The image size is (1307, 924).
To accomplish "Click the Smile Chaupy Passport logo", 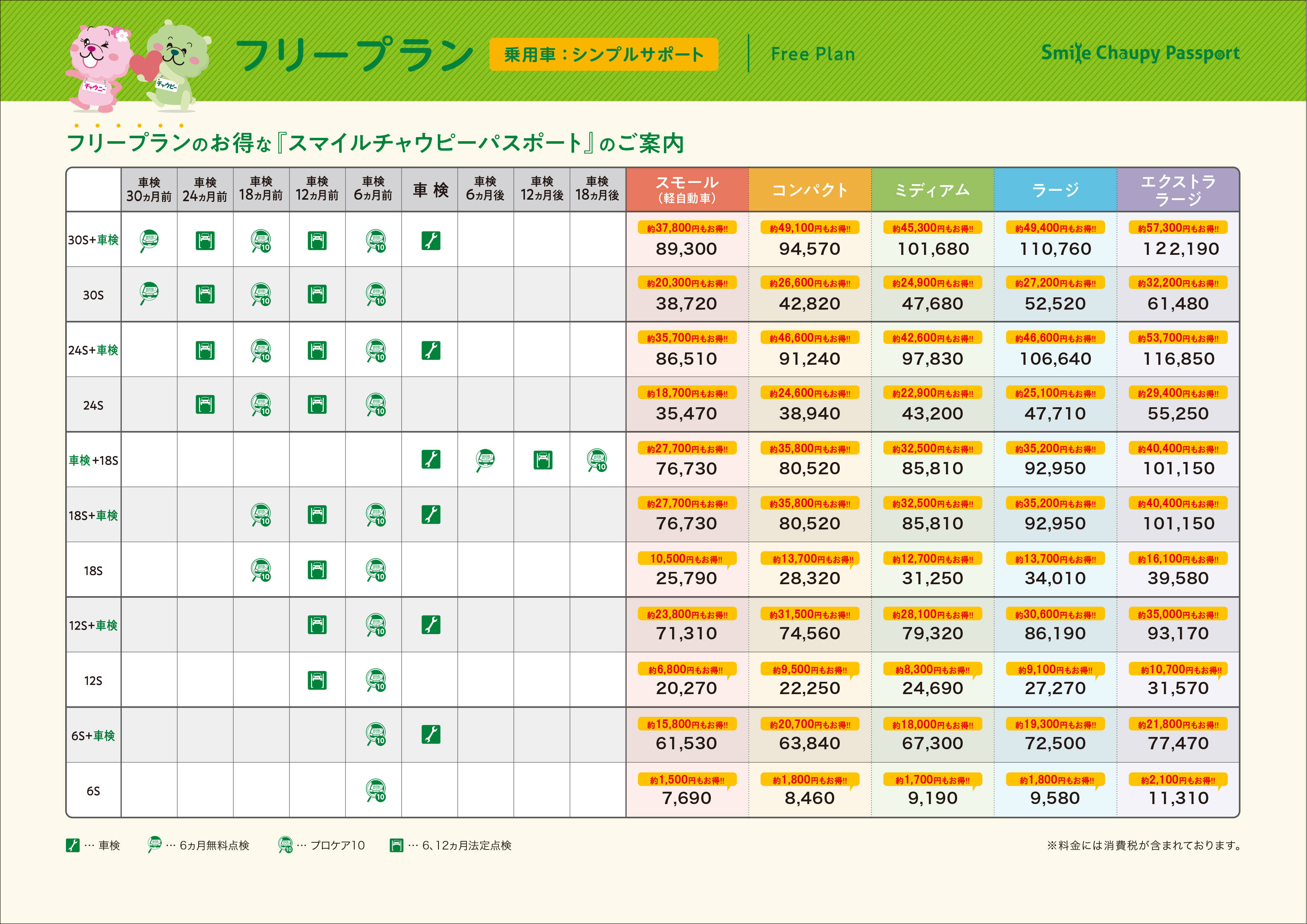I will tap(1140, 53).
